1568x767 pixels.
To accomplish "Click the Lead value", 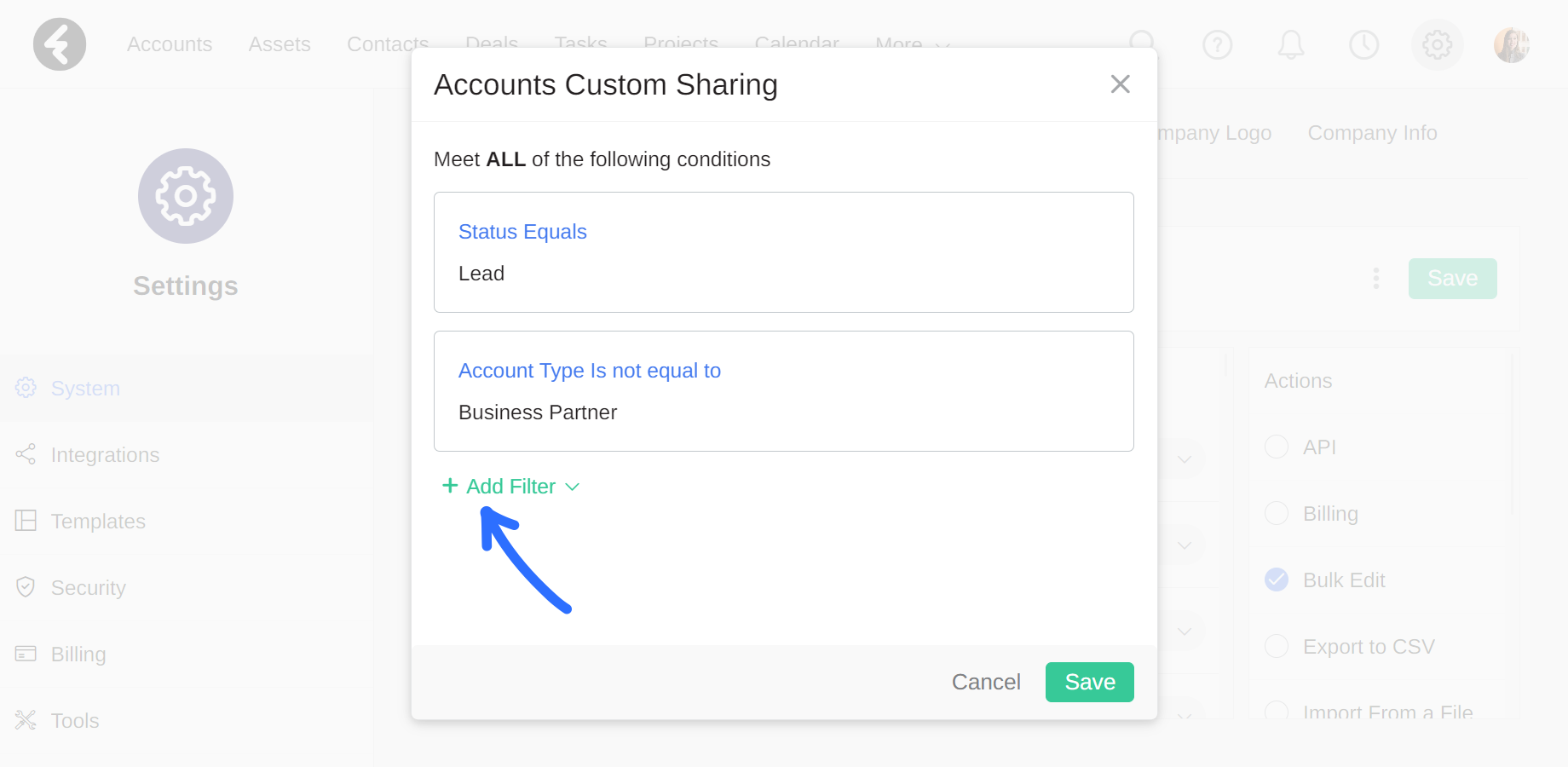I will (x=481, y=274).
